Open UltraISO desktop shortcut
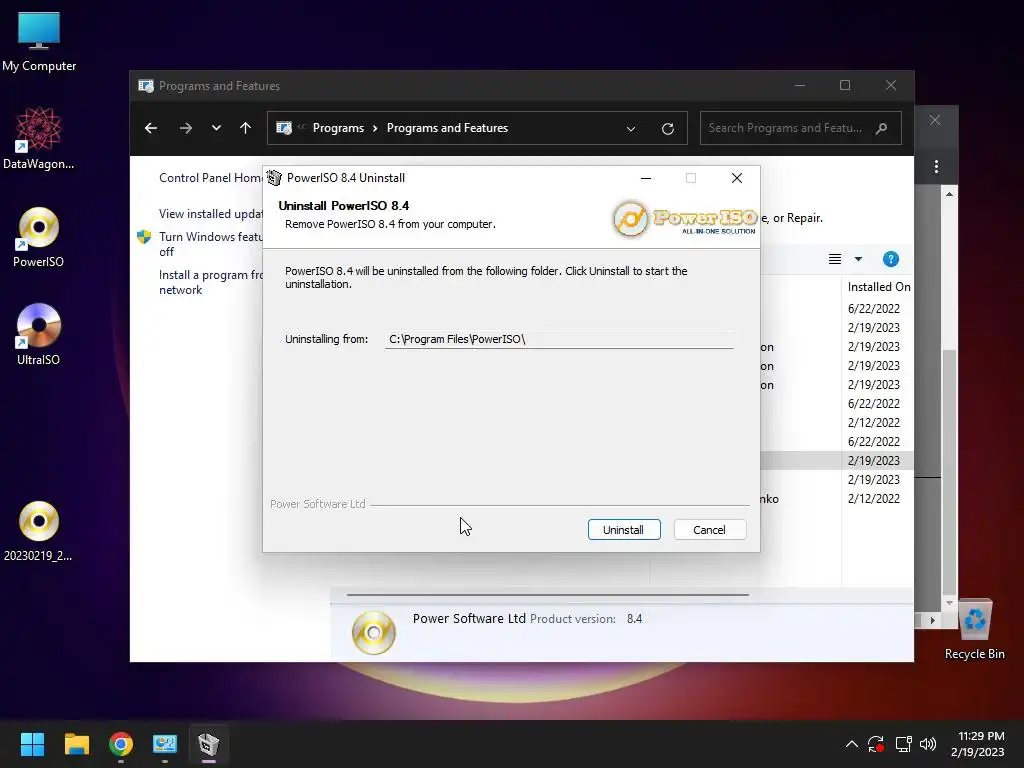Image resolution: width=1024 pixels, height=768 pixels. point(39,334)
